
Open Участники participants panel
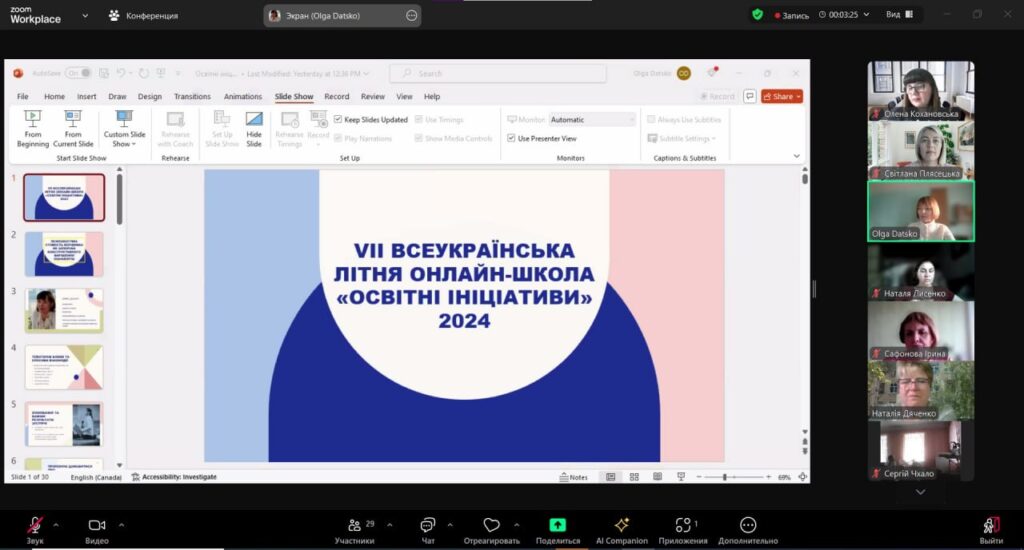(x=355, y=530)
